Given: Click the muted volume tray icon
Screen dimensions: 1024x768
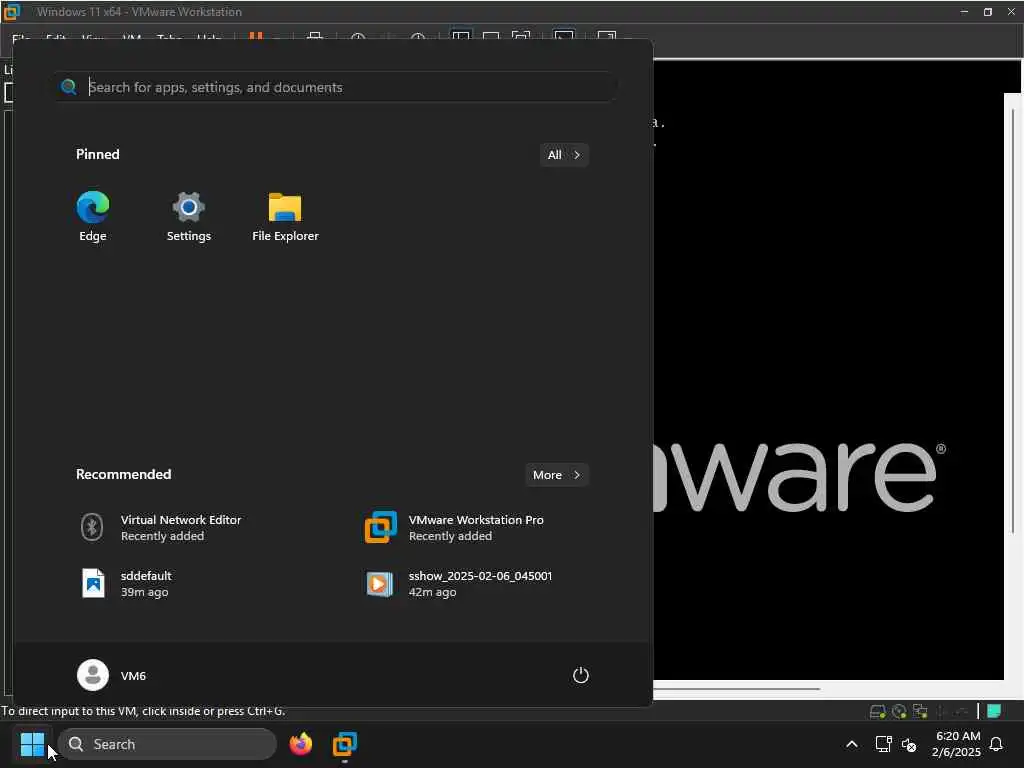Looking at the screenshot, I should 909,744.
